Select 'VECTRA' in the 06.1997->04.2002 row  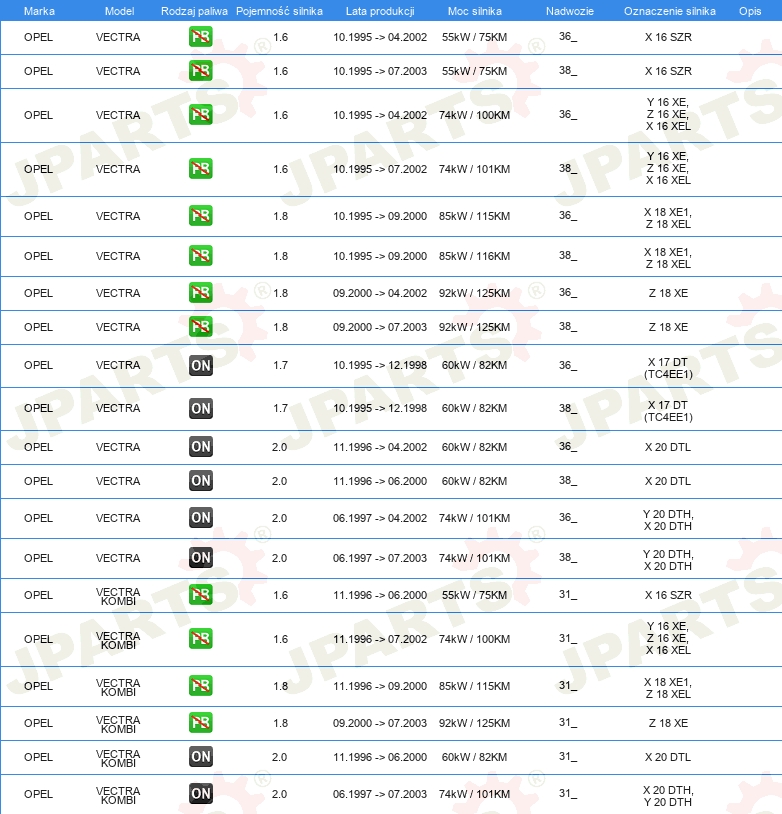[118, 518]
